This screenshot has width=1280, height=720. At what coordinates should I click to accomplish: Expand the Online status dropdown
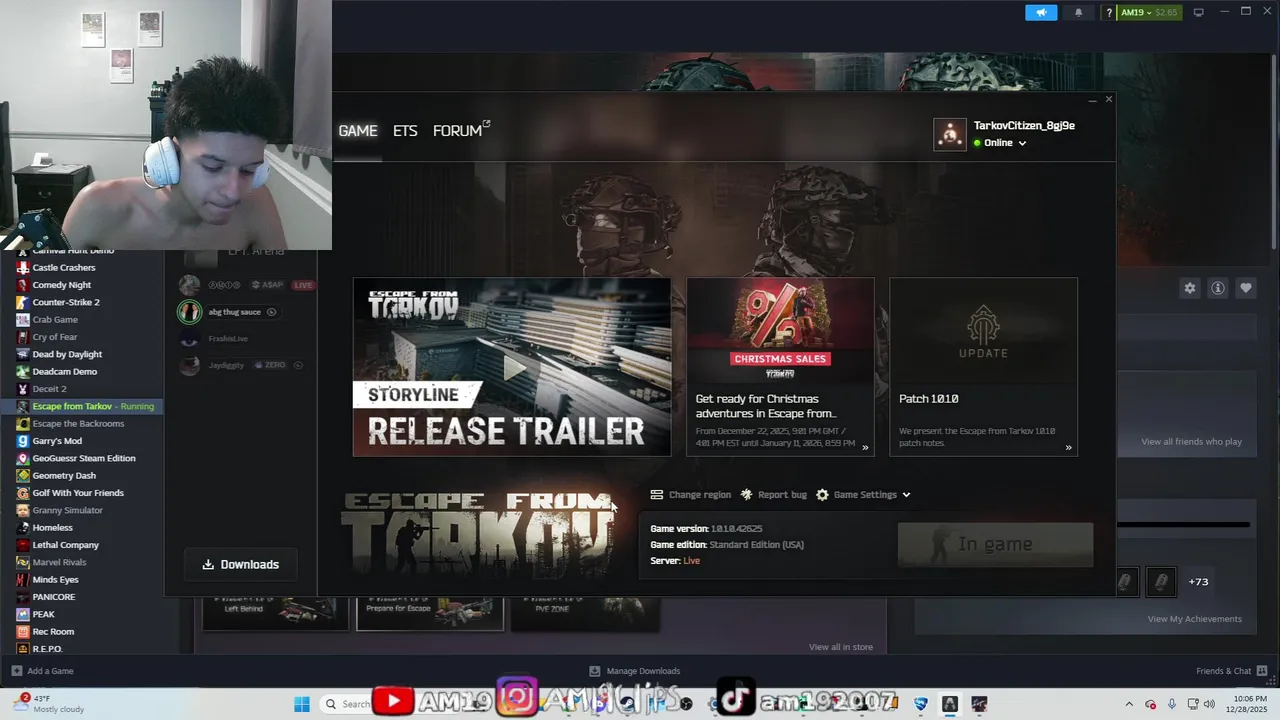tap(1000, 143)
